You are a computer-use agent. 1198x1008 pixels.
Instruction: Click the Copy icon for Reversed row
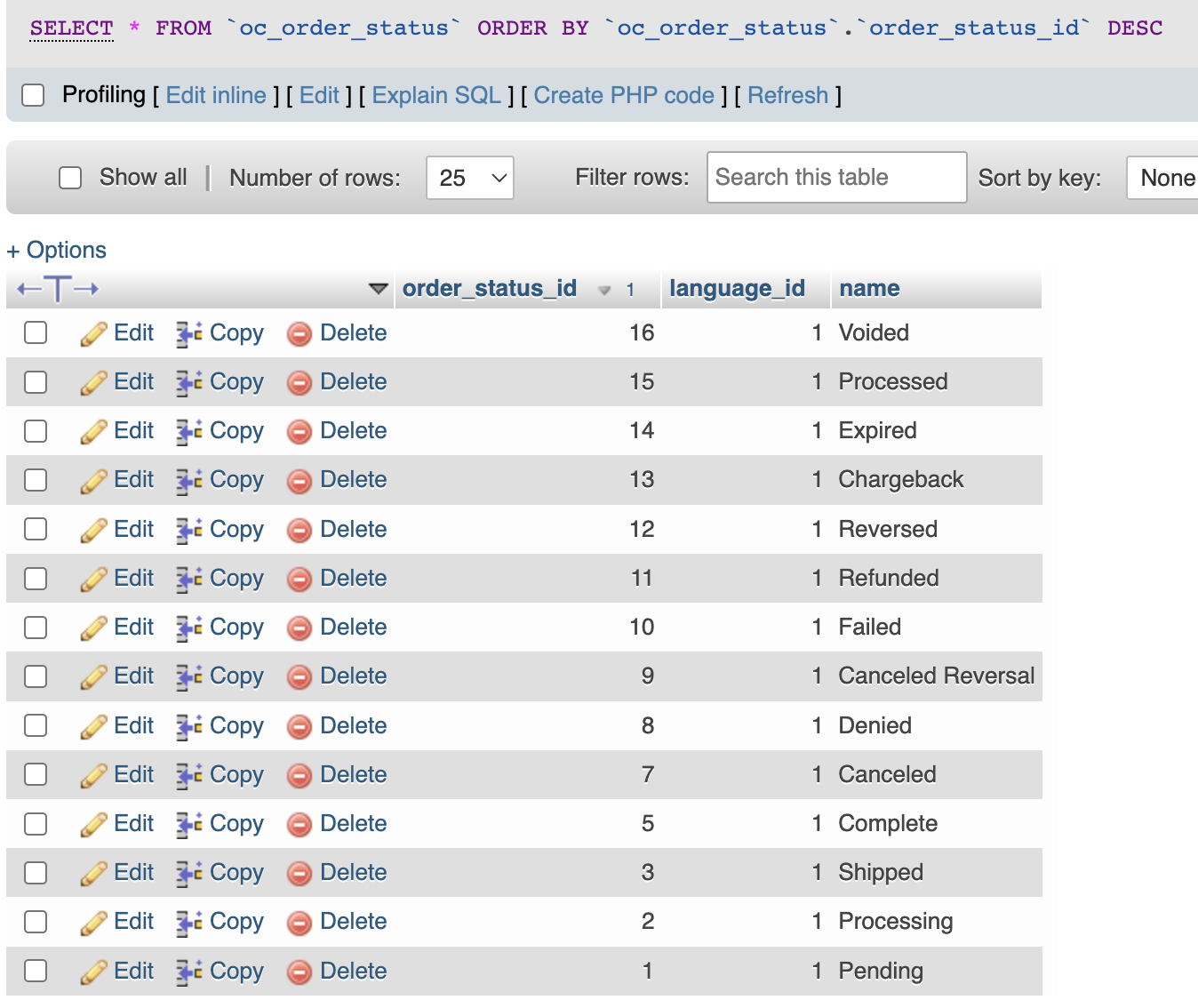pyautogui.click(x=189, y=531)
